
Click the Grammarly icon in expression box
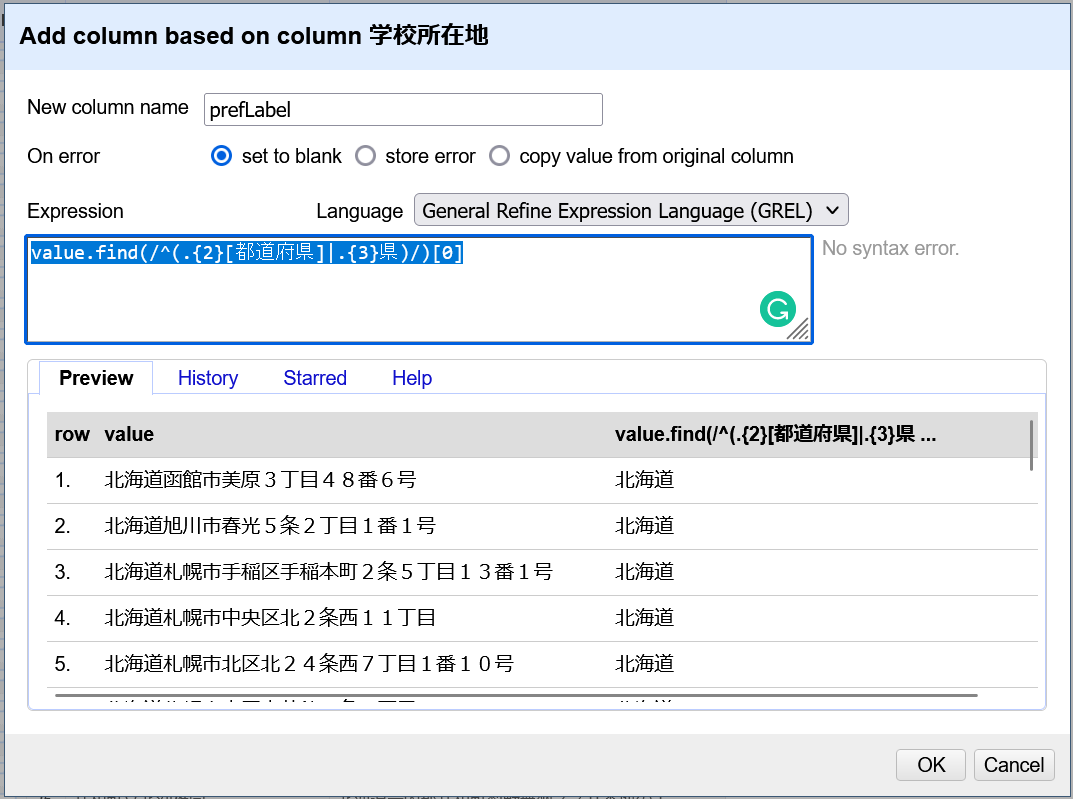[777, 309]
